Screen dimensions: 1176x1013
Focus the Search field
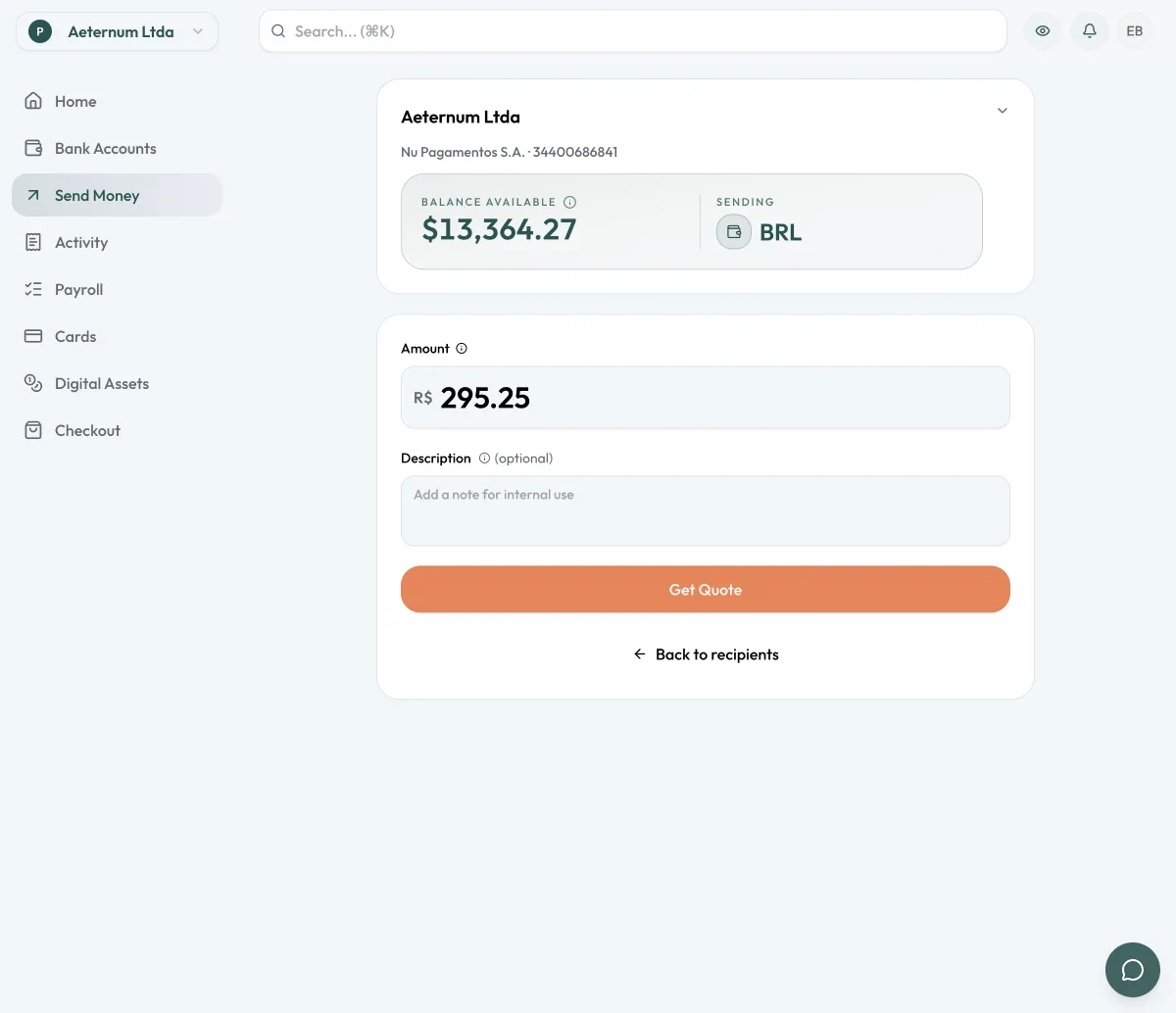point(633,31)
